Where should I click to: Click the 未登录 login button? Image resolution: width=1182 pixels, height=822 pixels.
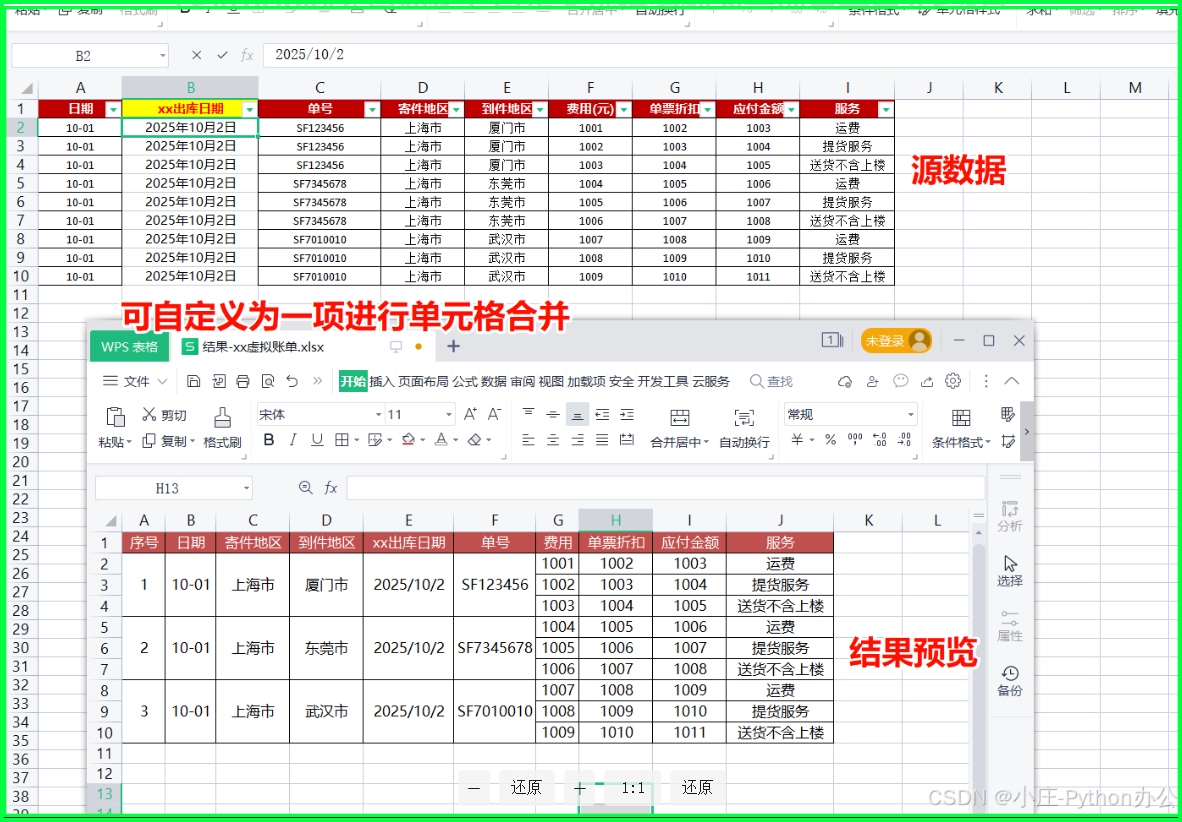coord(896,341)
